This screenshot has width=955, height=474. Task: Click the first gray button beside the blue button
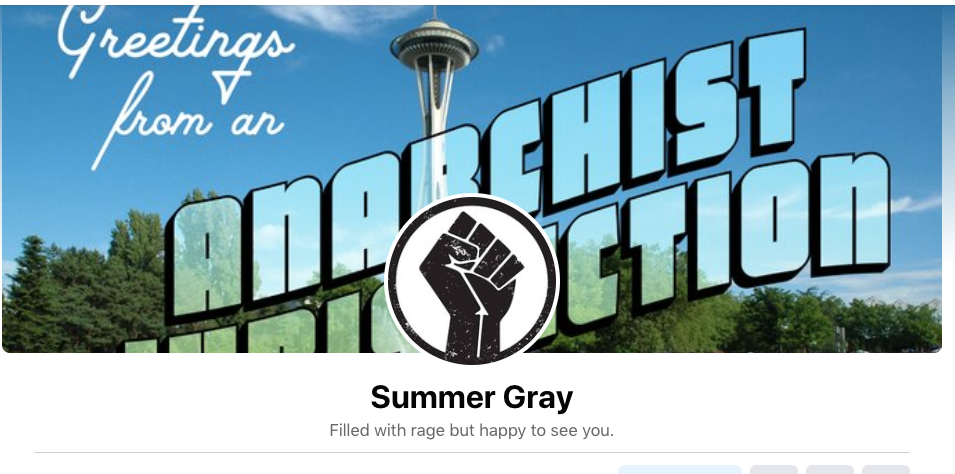pyautogui.click(x=774, y=470)
